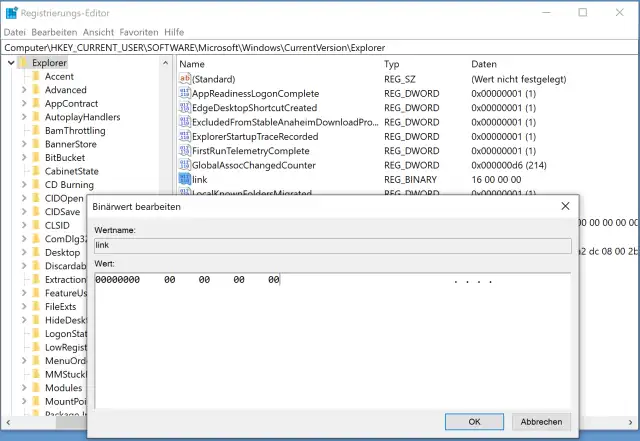The image size is (640, 441).
Task: Expand the Modules key
Action: pos(24,388)
